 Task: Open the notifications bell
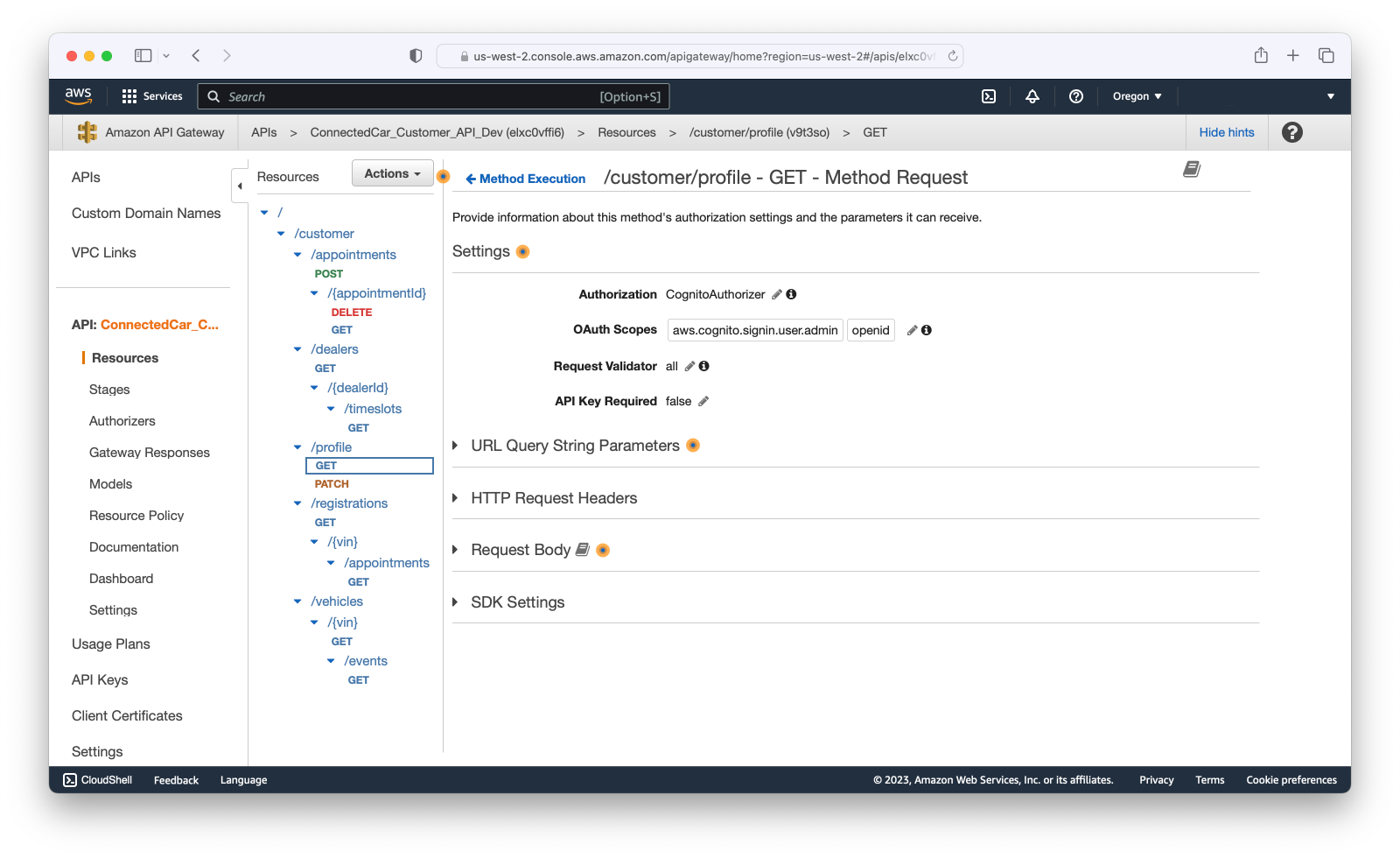[1032, 96]
